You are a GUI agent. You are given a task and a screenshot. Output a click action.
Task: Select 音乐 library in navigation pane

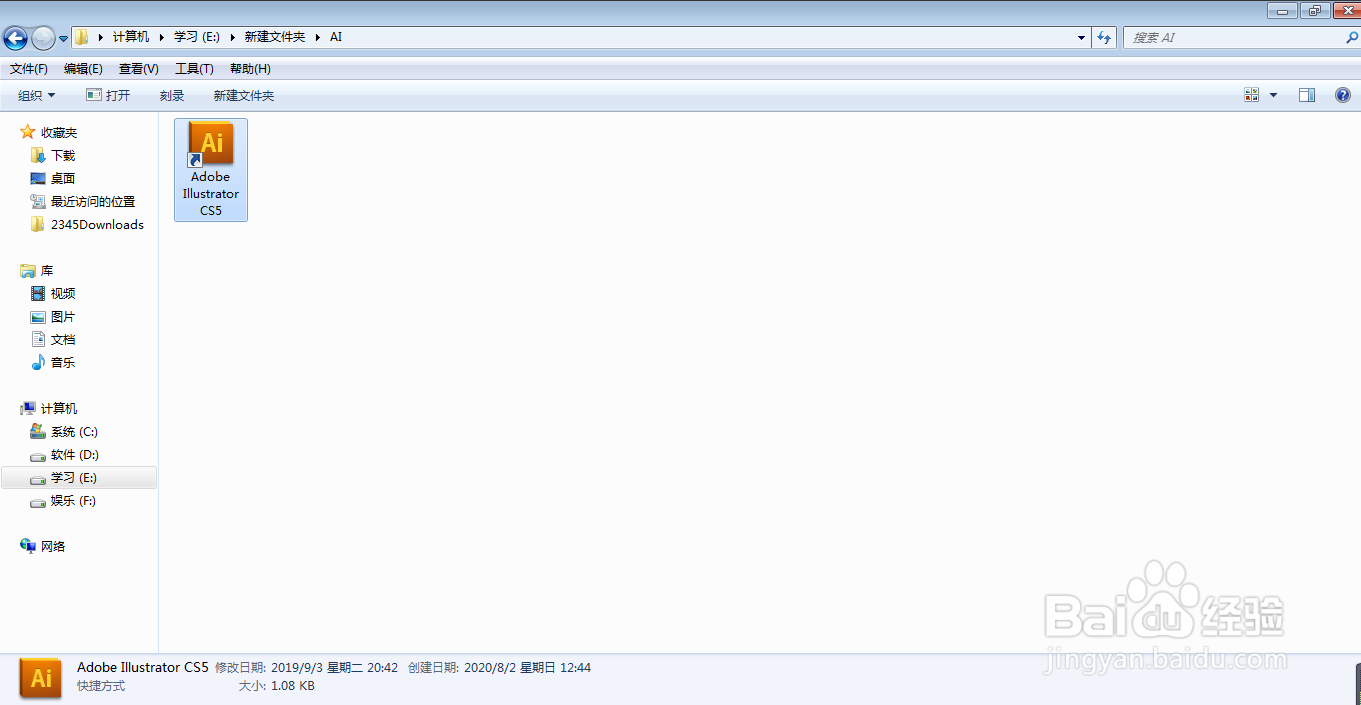(x=63, y=363)
